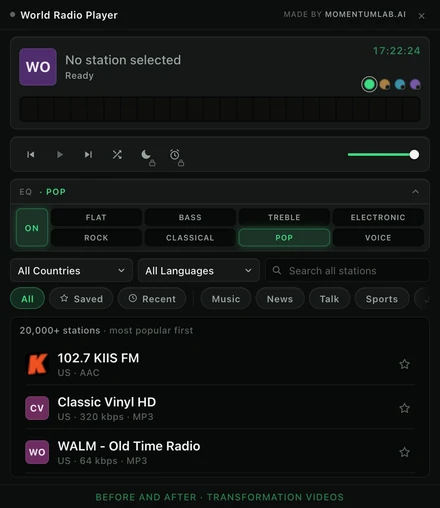
Task: Open the All Countries dropdown
Action: tap(72, 270)
